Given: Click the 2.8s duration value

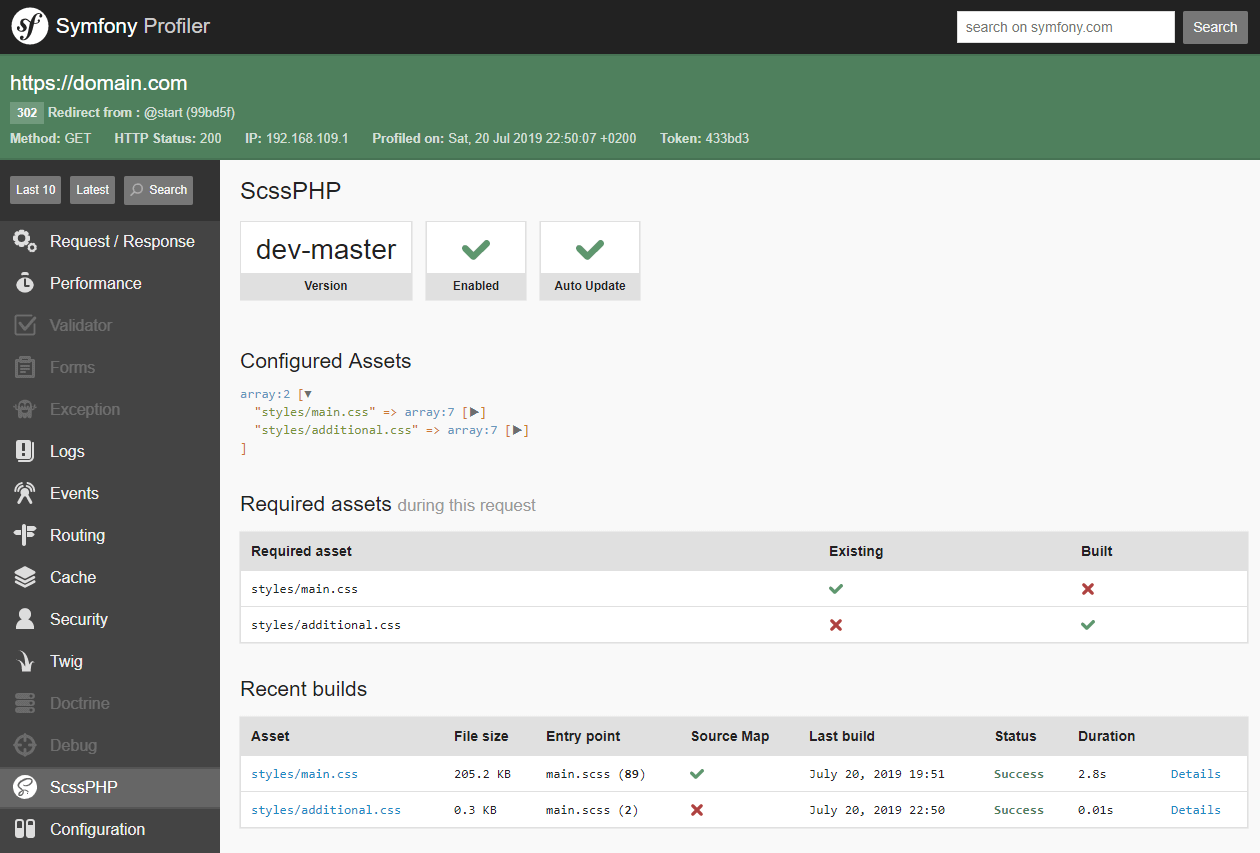Looking at the screenshot, I should 1092,774.
